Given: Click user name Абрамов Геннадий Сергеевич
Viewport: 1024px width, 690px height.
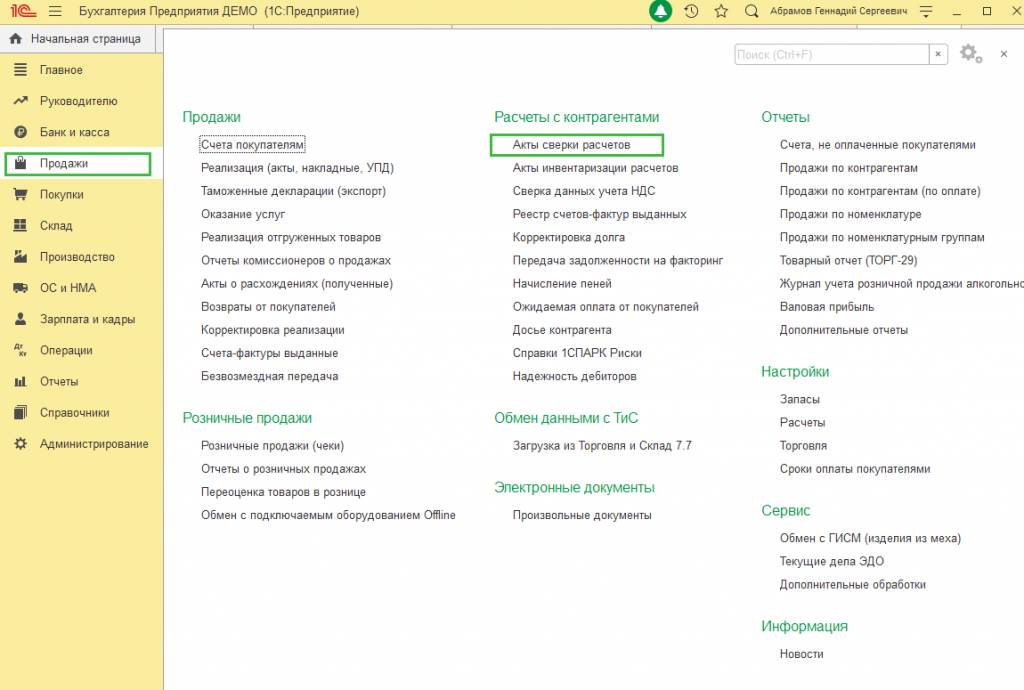Looking at the screenshot, I should (839, 11).
